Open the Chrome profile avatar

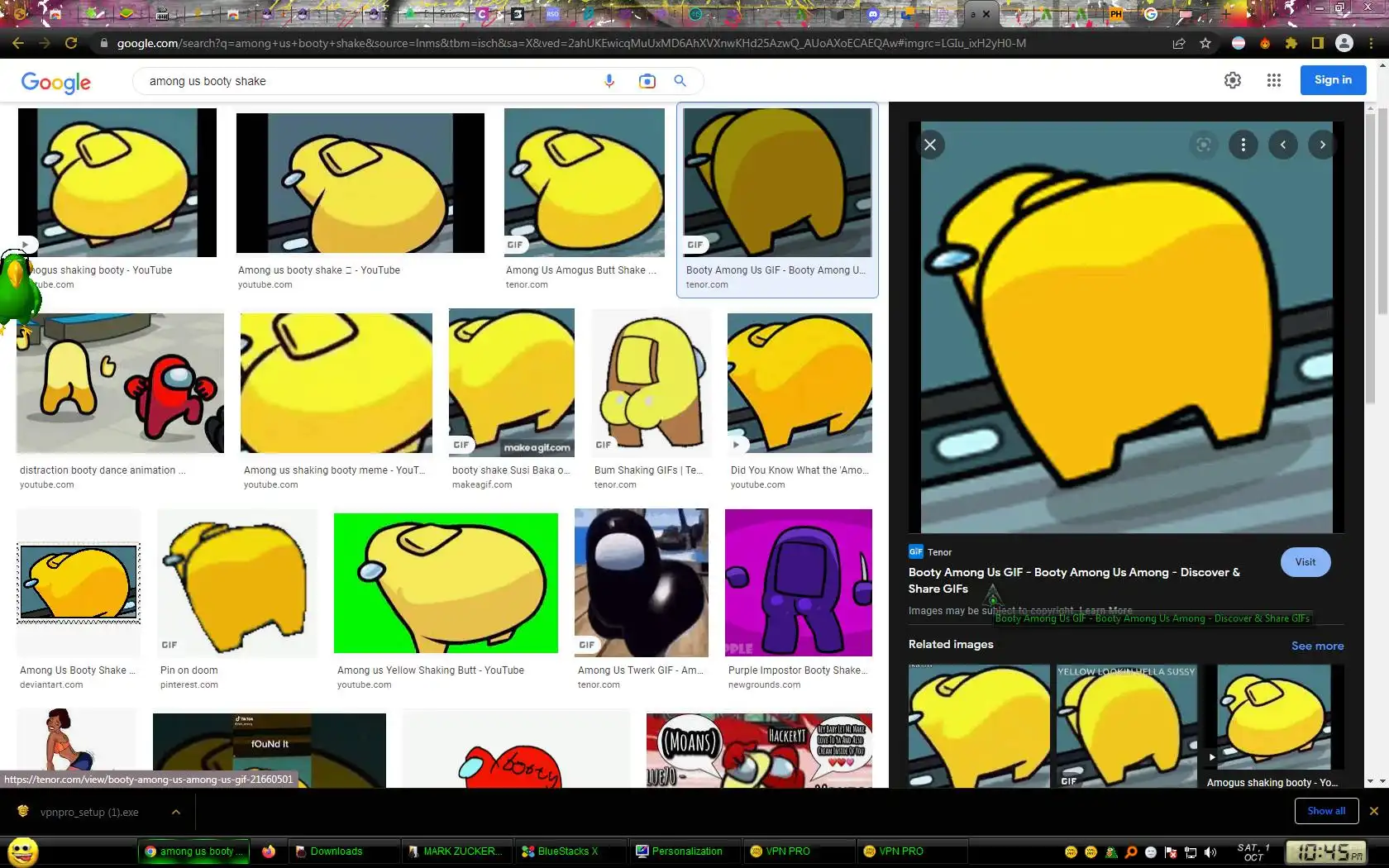[1344, 43]
